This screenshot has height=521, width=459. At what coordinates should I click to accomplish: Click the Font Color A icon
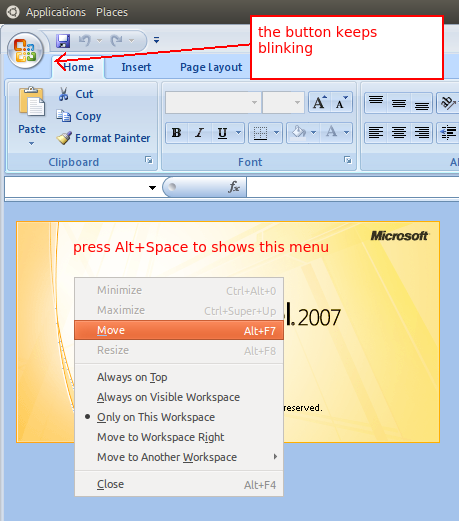(x=331, y=133)
